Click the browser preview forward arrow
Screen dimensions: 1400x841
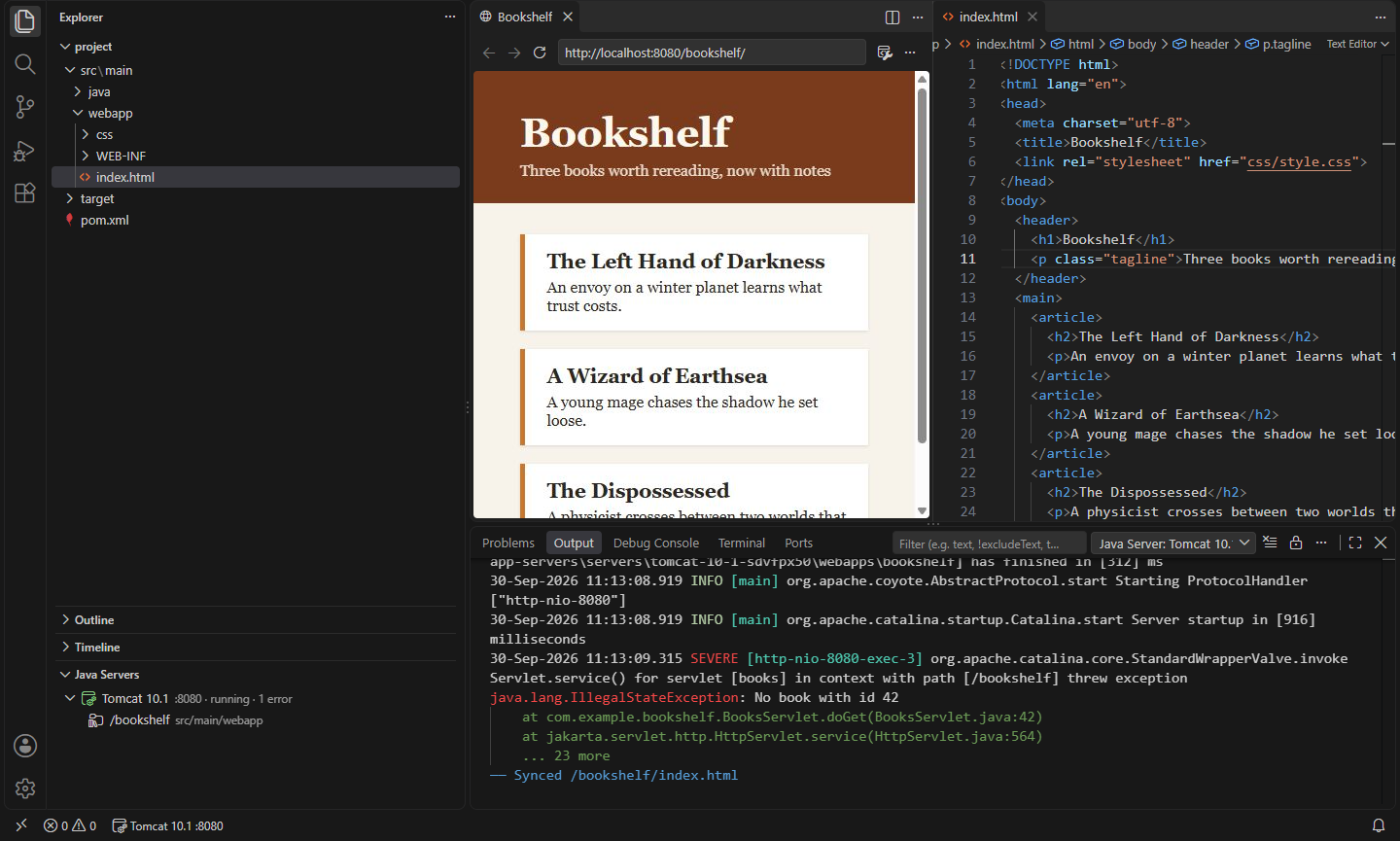[514, 53]
